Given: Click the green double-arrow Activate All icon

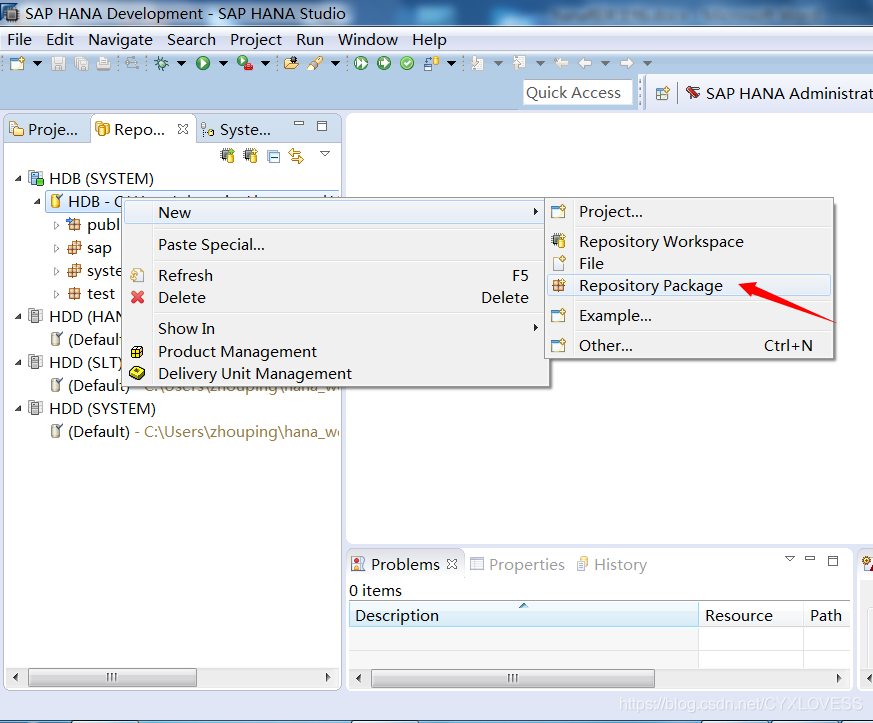Looking at the screenshot, I should (x=361, y=63).
